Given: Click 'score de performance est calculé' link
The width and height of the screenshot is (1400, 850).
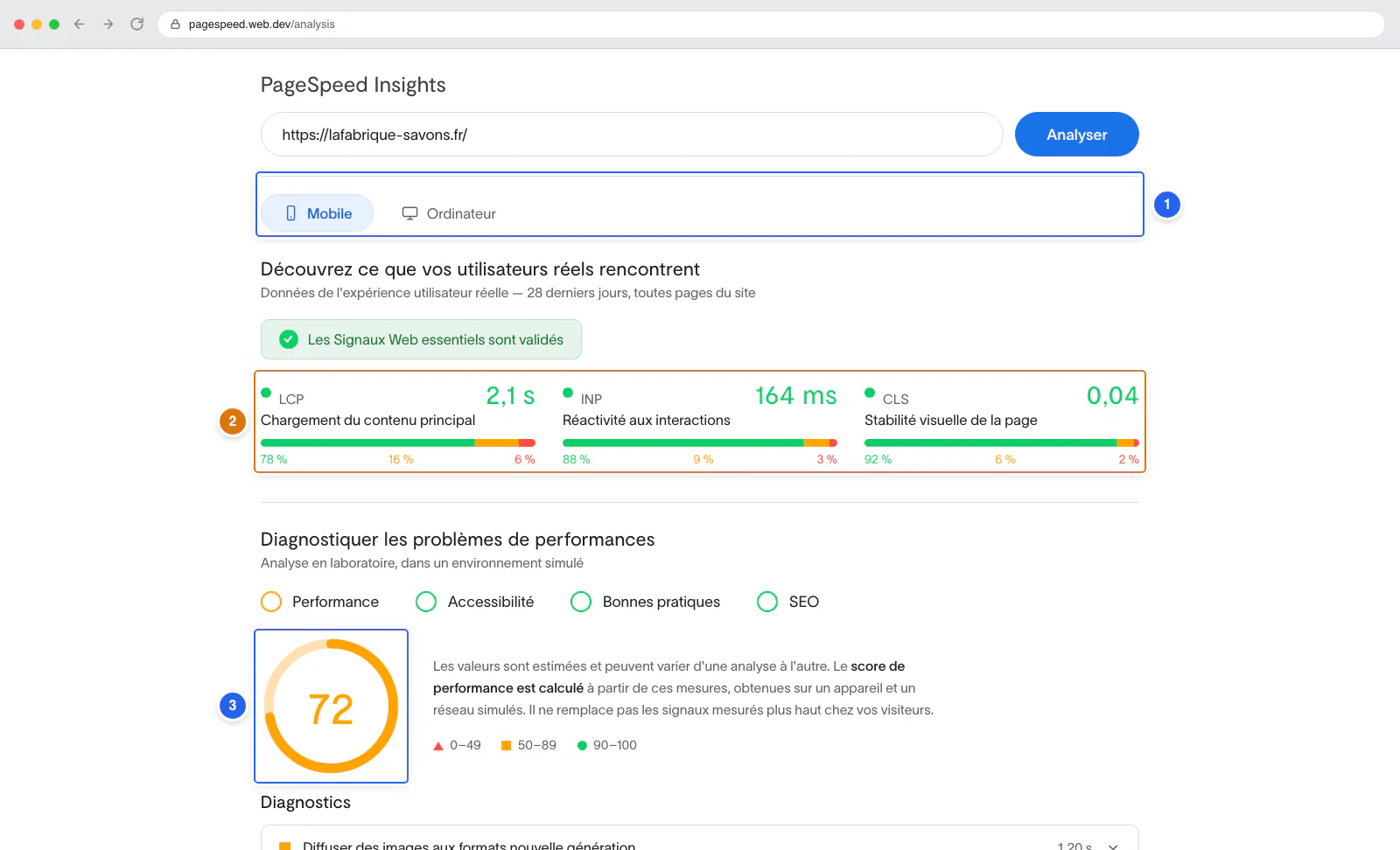Looking at the screenshot, I should 669,677.
